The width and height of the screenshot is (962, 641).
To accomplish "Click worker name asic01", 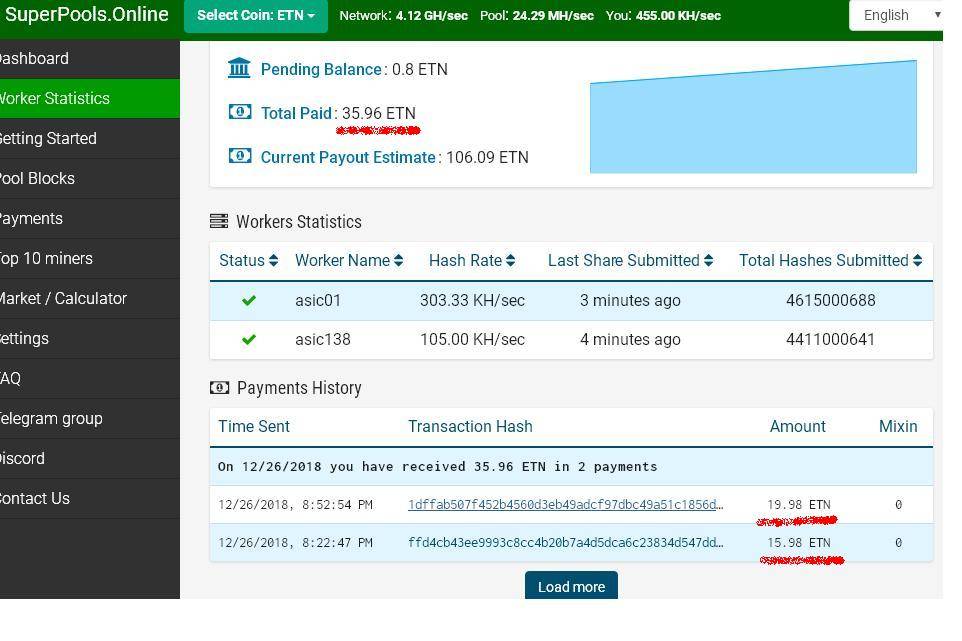I will pyautogui.click(x=318, y=301).
